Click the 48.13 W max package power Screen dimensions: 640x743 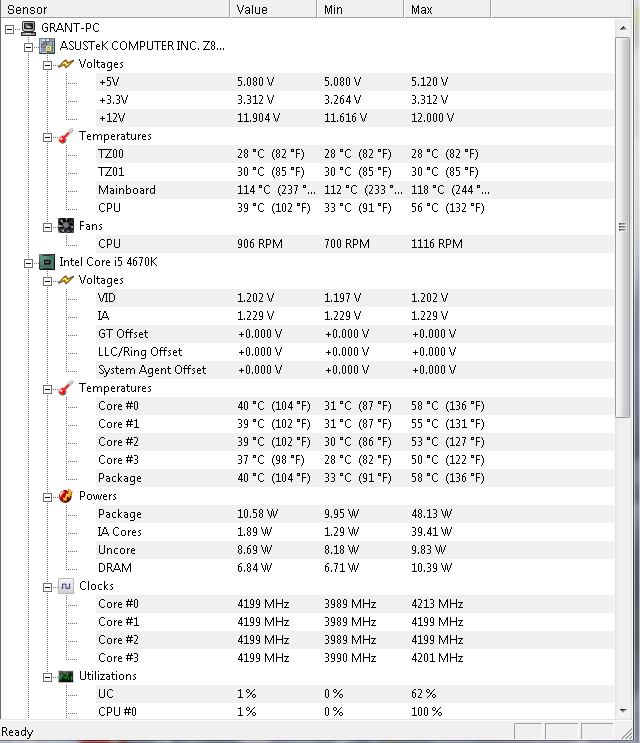click(432, 514)
